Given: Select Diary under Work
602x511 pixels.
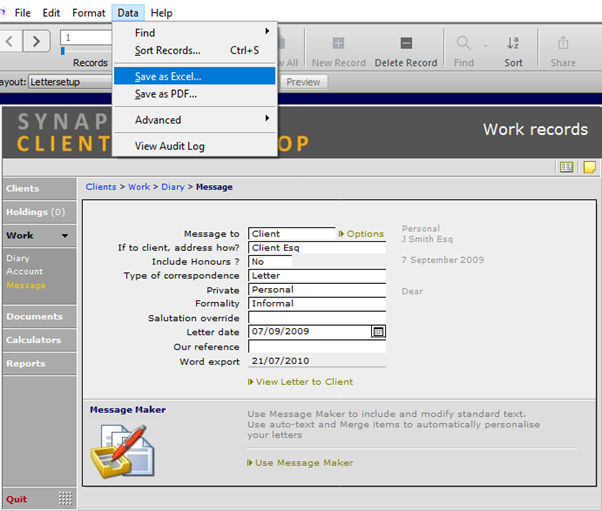Looking at the screenshot, I should point(18,258).
